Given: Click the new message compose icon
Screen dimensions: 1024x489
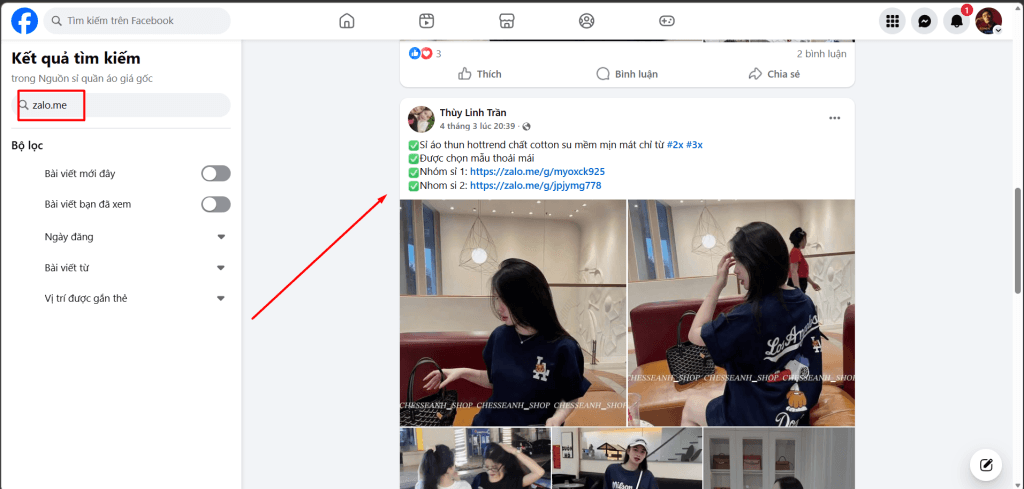Looking at the screenshot, I should coord(986,464).
